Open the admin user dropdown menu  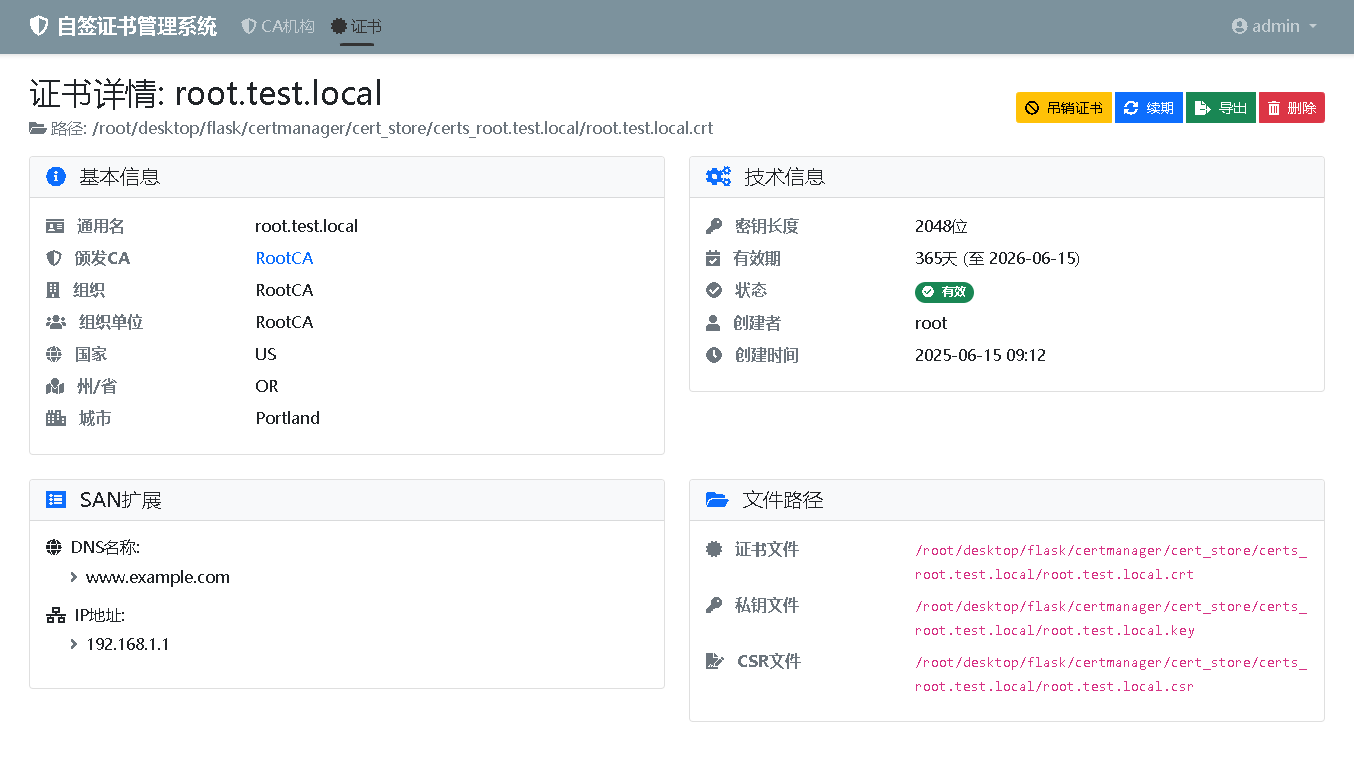click(x=1274, y=26)
